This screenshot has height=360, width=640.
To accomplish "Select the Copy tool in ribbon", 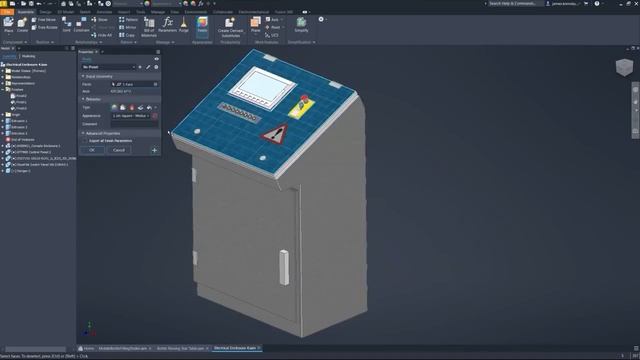I will point(127,35).
